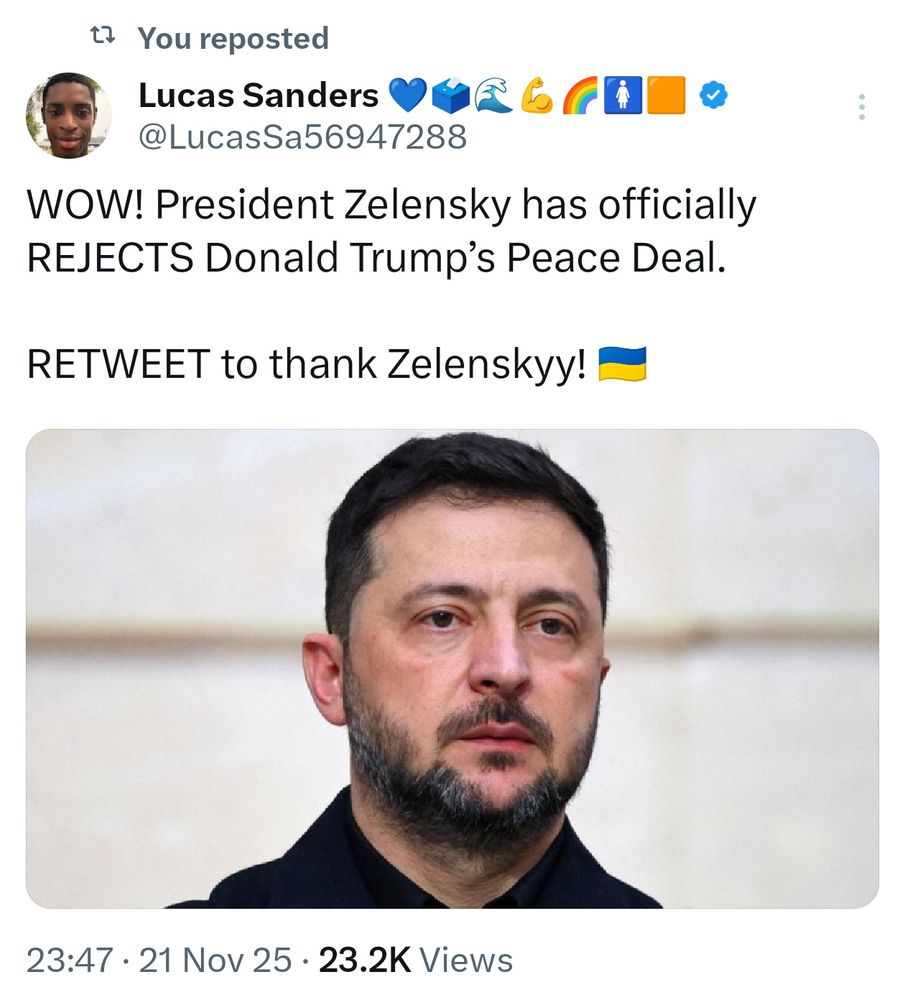The width and height of the screenshot is (905, 1000).
Task: Open Lucas Sanders' profile picture
Action: [x=69, y=115]
